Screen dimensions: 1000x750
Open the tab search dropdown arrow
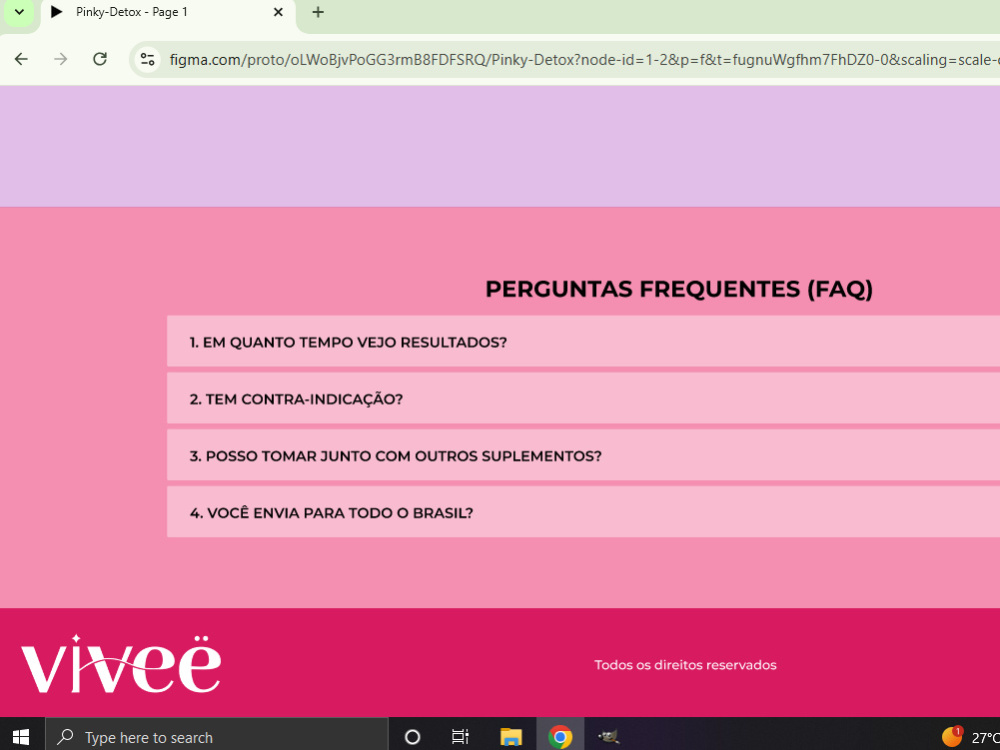coord(19,11)
